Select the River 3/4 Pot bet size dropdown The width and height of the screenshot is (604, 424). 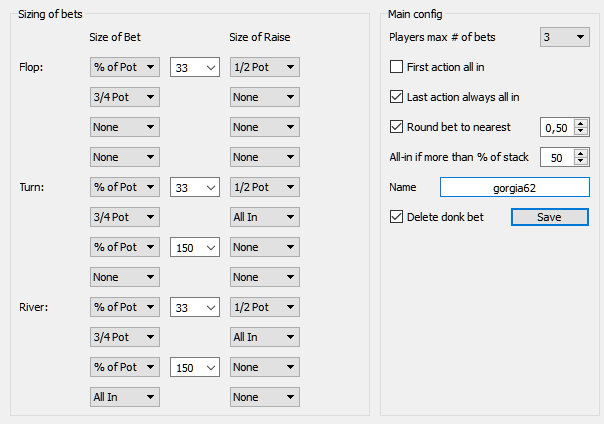pyautogui.click(x=125, y=337)
